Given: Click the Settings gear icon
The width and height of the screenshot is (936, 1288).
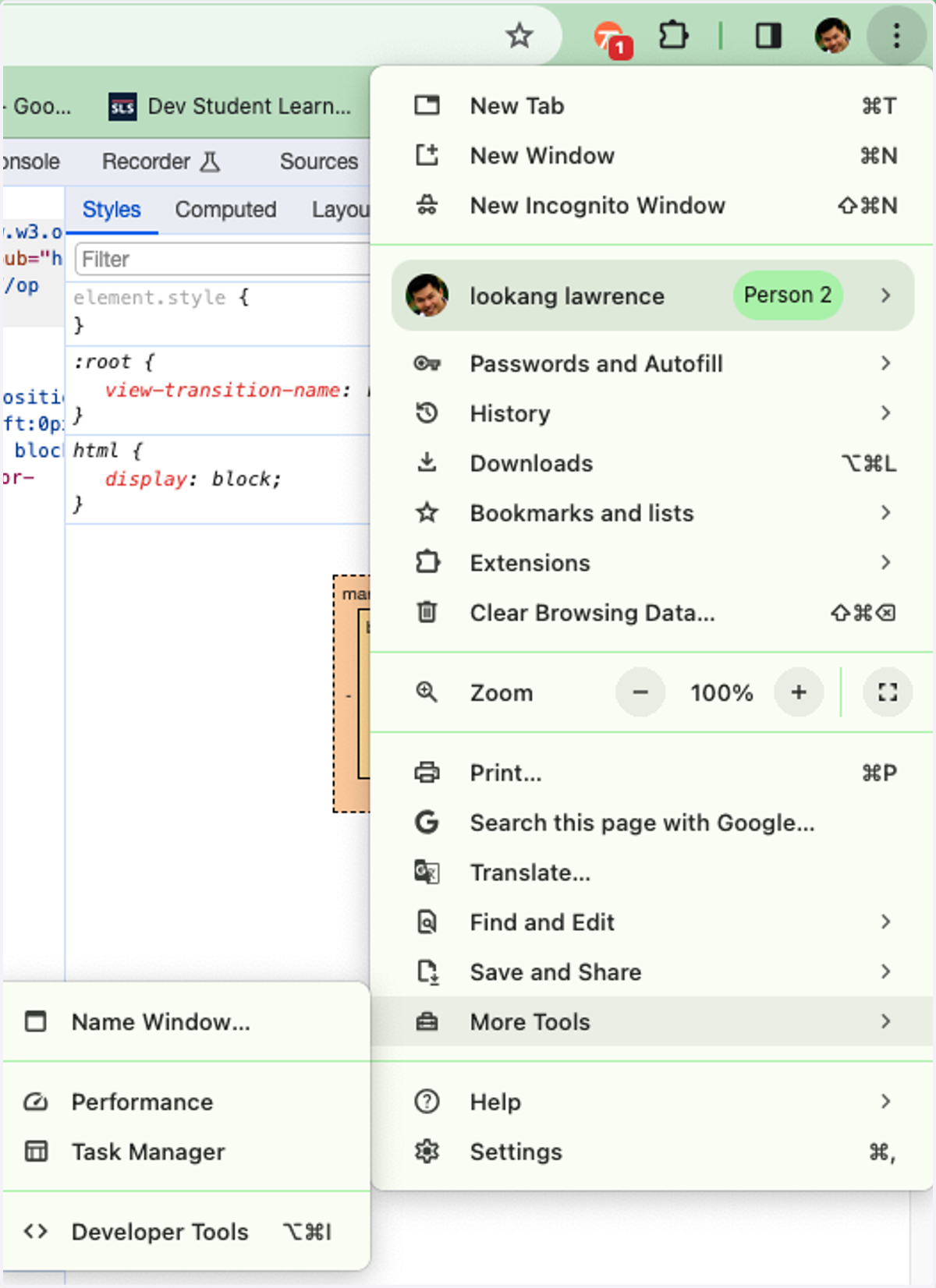Looking at the screenshot, I should pos(427,1152).
